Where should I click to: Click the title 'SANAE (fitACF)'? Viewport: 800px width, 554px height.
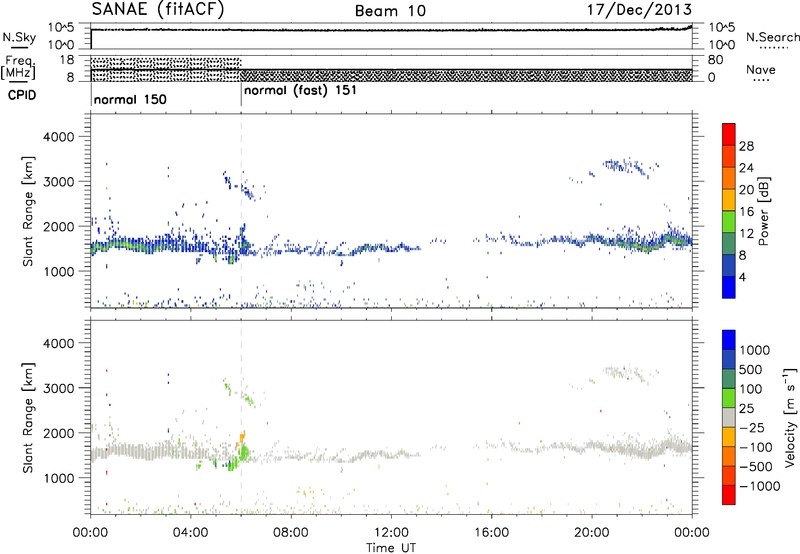[158, 9]
